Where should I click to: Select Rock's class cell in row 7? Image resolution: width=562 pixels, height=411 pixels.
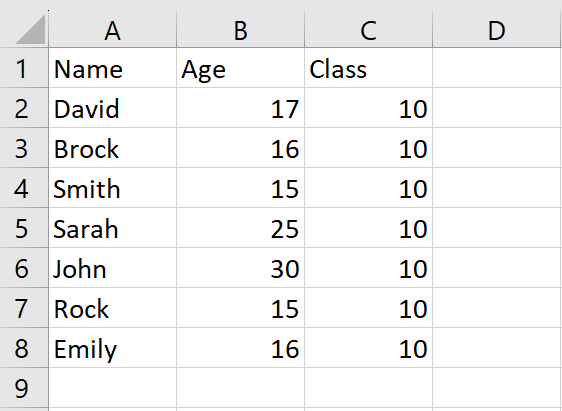[368, 308]
